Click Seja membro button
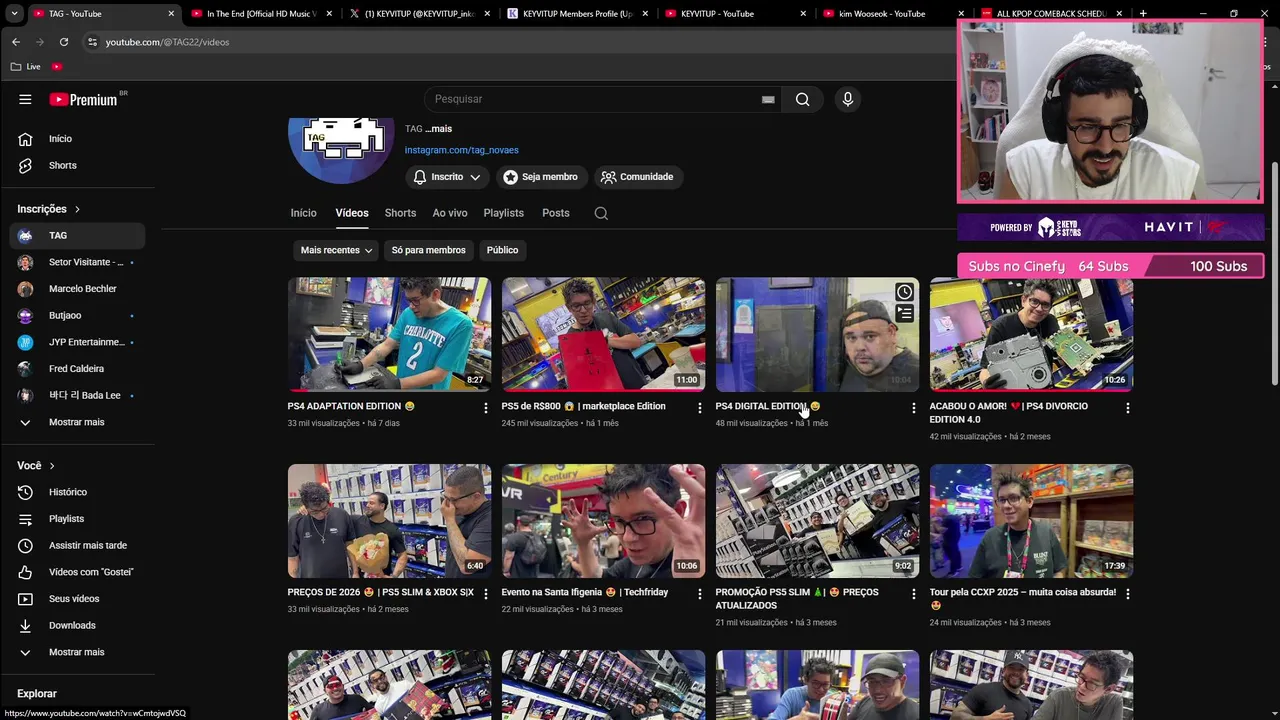1280x720 pixels. coord(540,177)
